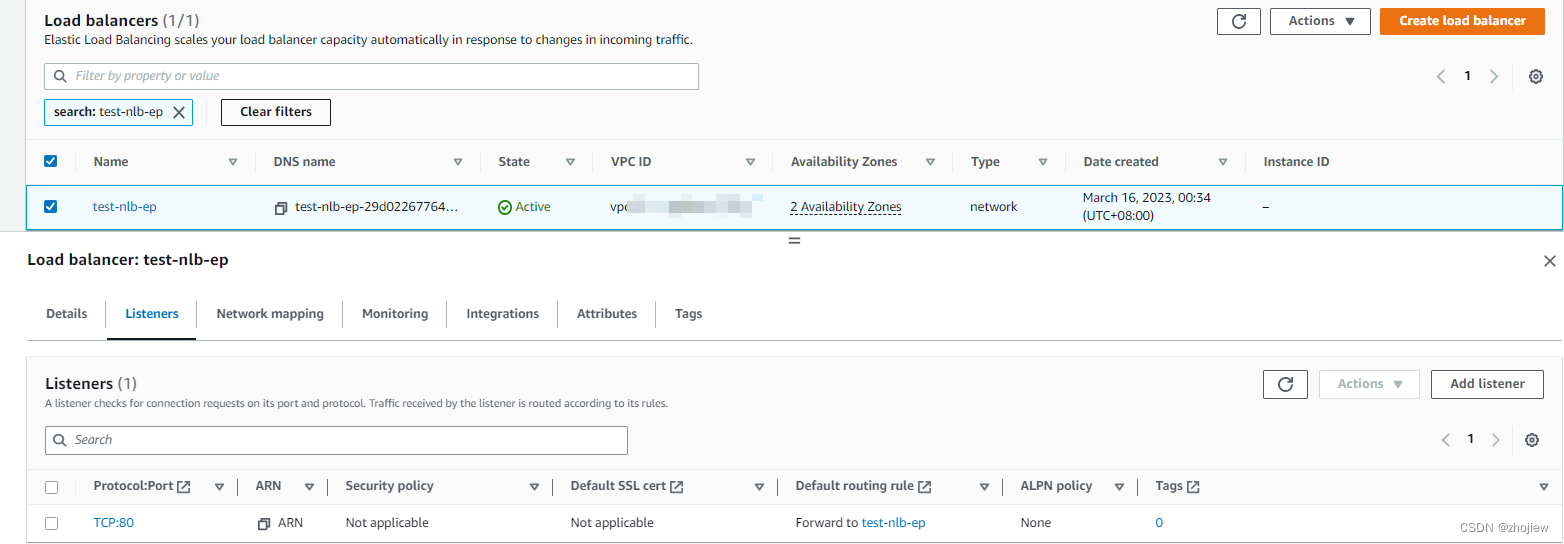This screenshot has width=1564, height=544.
Task: Open the Monitoring tab
Action: point(395,314)
